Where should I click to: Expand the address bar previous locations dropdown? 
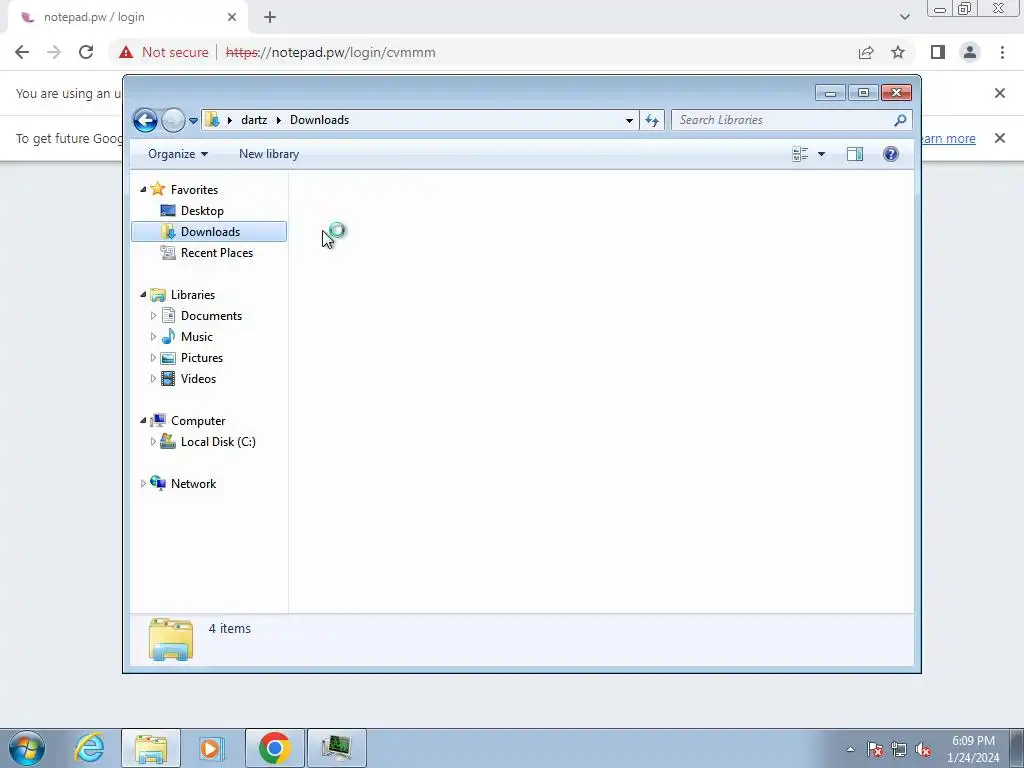coord(629,120)
